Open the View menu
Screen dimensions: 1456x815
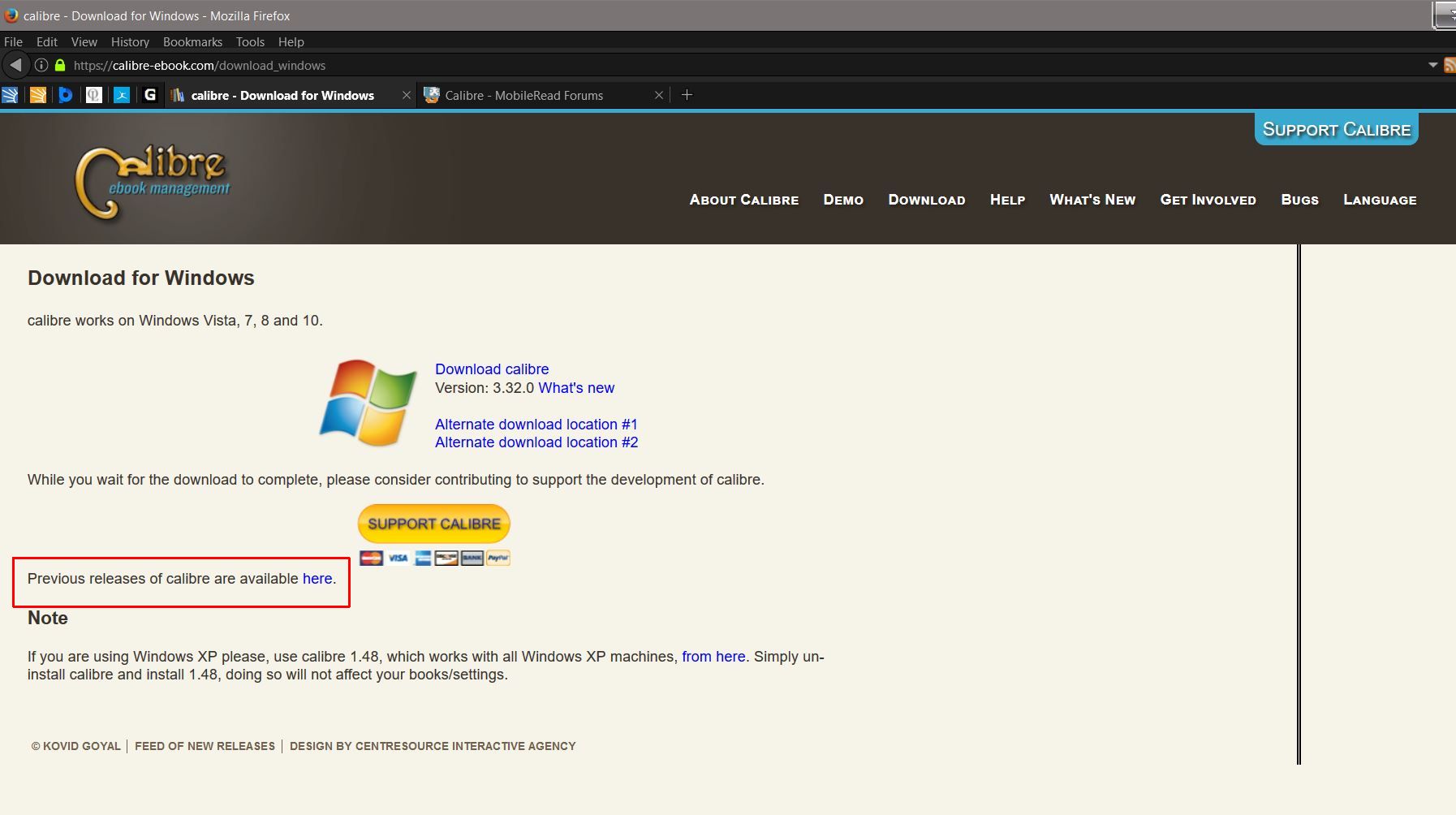(x=84, y=41)
